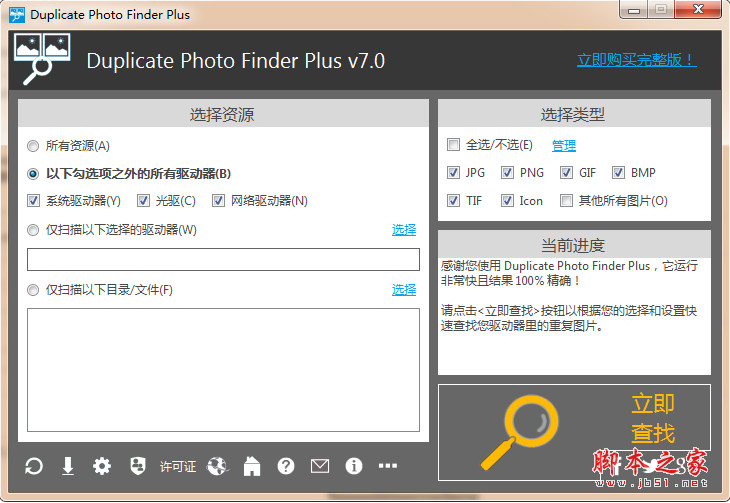Close the Duplicate Photo Finder Plus window

698,9
